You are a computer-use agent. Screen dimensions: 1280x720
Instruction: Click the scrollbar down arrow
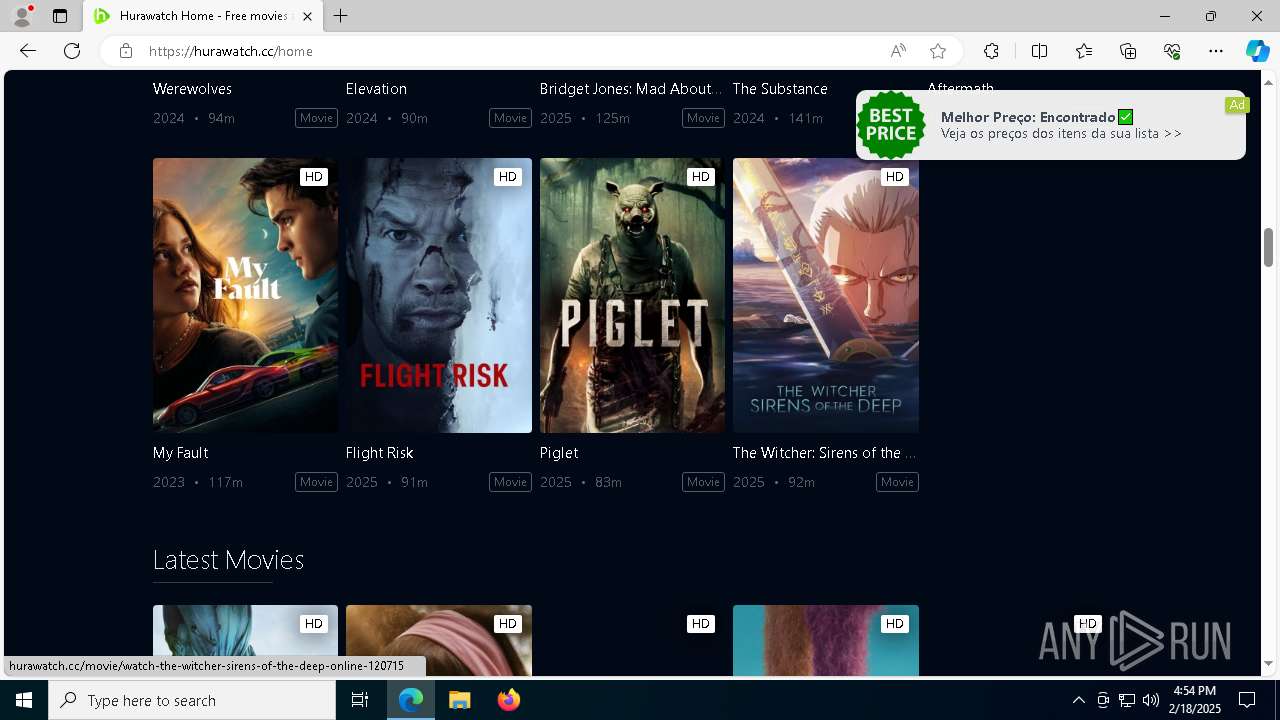click(1269, 663)
